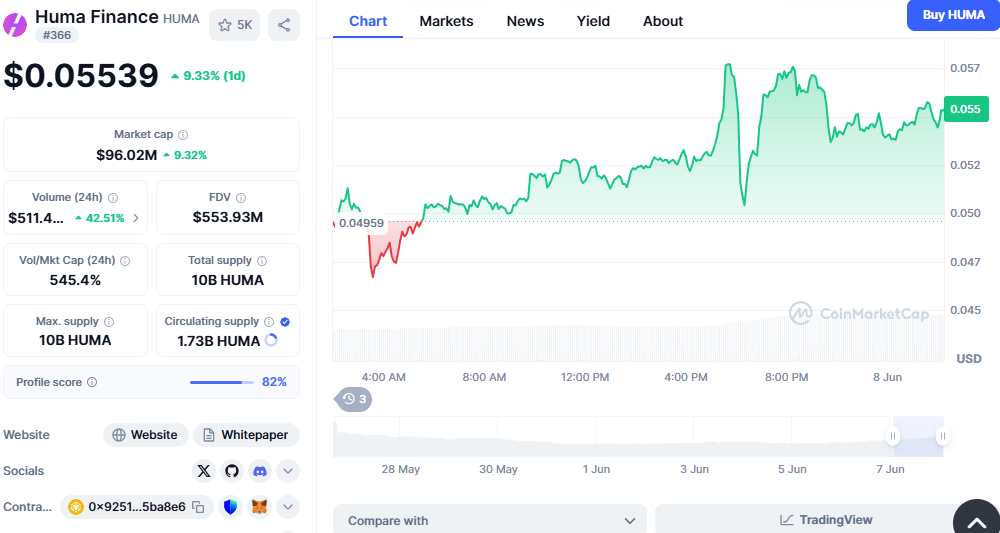Click the circulating supply progress ring

click(x=270, y=340)
